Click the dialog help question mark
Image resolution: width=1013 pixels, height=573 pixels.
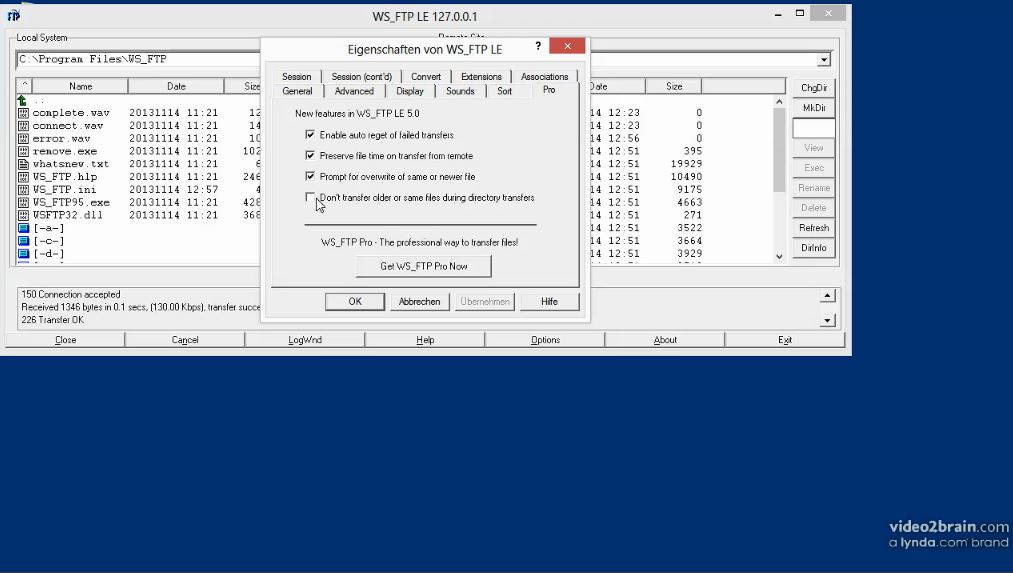538,46
